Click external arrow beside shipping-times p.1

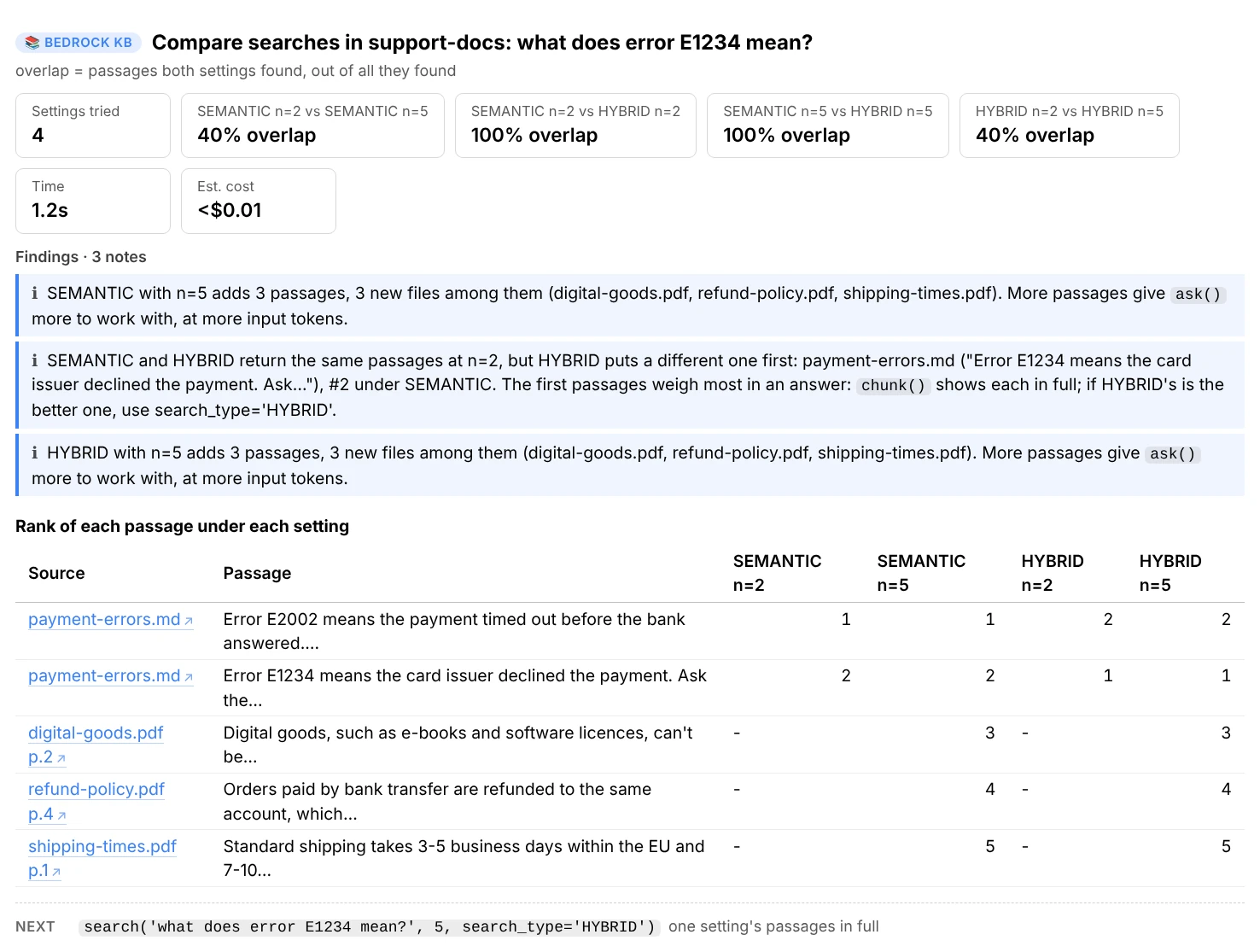[x=56, y=872]
